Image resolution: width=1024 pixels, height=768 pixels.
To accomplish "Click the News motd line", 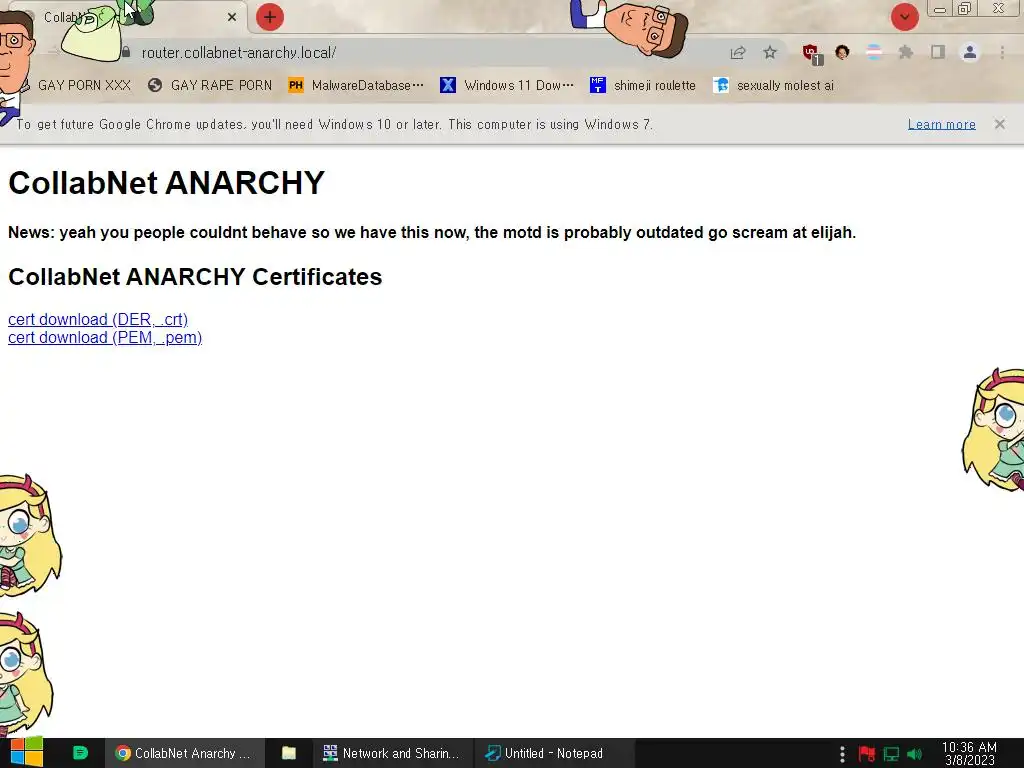I will click(432, 232).
